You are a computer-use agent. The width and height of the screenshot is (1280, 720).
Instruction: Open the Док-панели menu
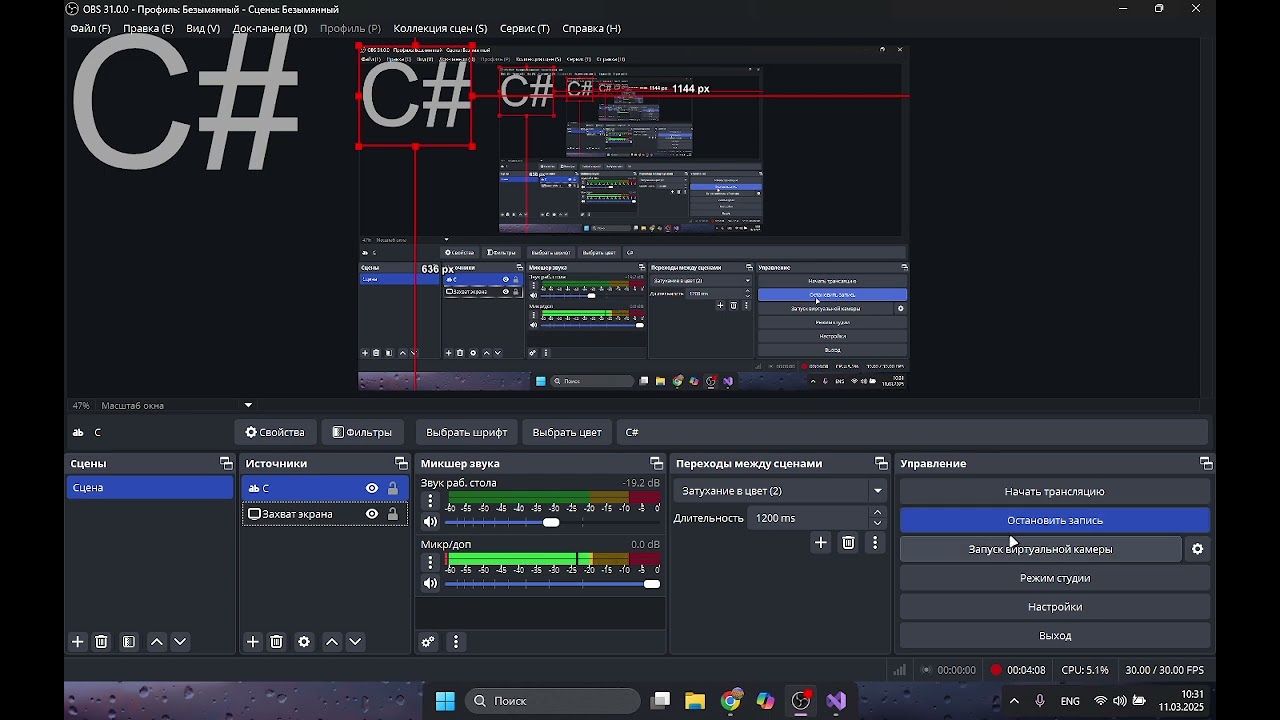[x=270, y=28]
